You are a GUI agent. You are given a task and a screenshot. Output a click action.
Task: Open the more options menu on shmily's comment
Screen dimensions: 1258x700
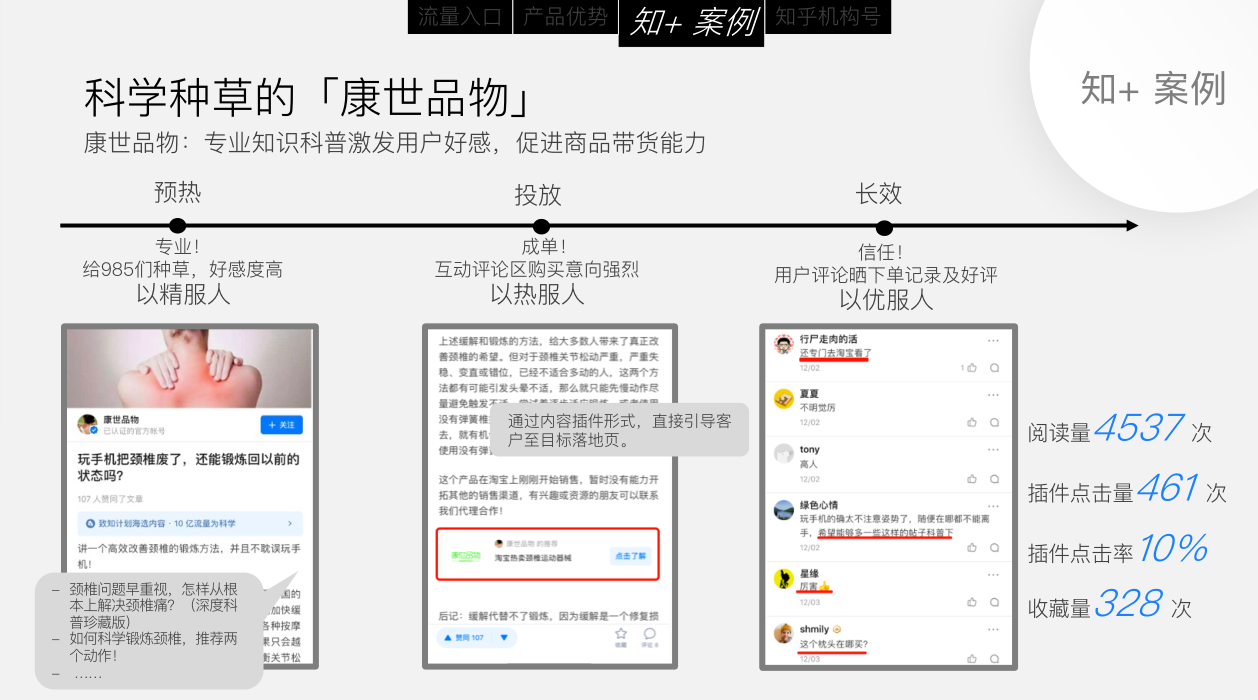click(991, 628)
